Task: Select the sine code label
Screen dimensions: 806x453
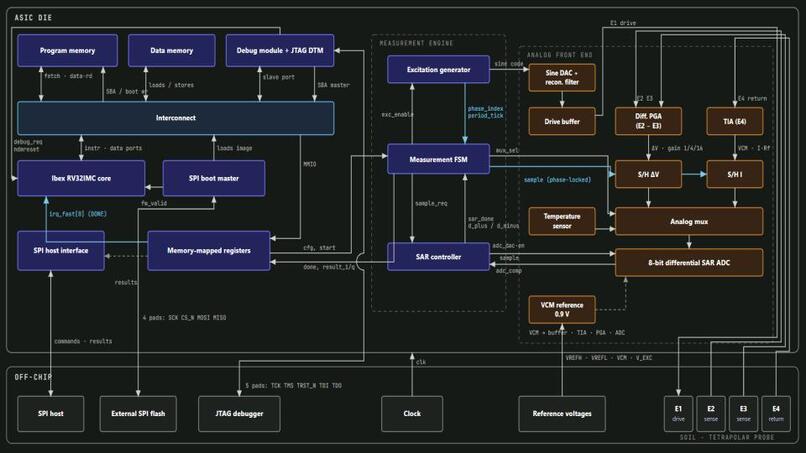Action: pos(509,64)
